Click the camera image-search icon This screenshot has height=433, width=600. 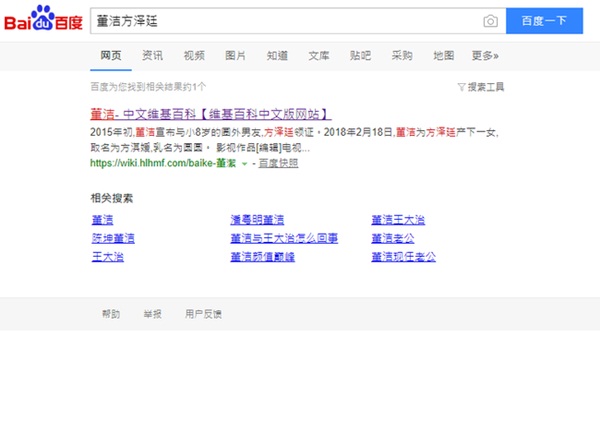[x=490, y=21]
